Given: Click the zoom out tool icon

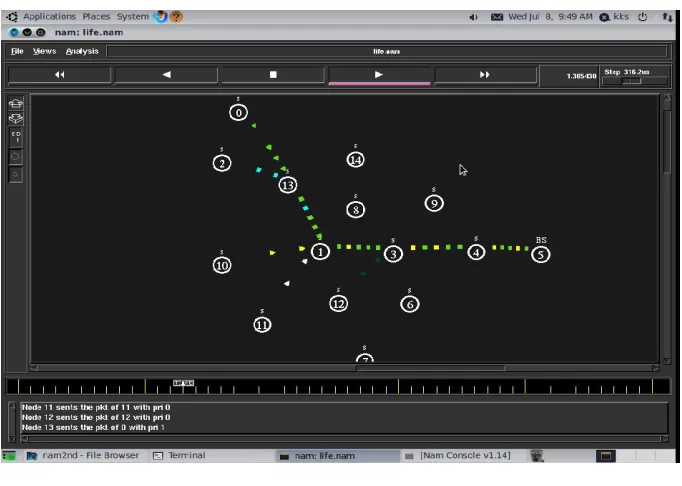Looking at the screenshot, I should (x=16, y=118).
